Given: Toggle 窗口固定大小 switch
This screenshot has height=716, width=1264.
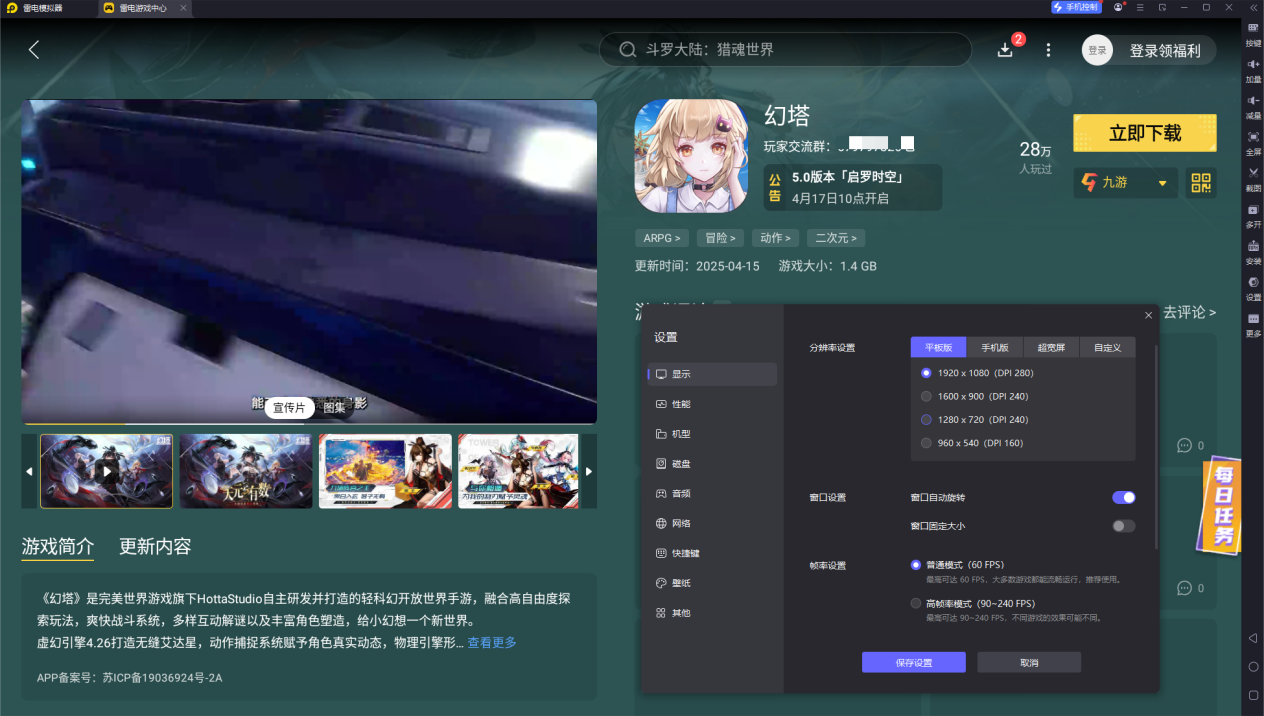Looking at the screenshot, I should pyautogui.click(x=1124, y=526).
